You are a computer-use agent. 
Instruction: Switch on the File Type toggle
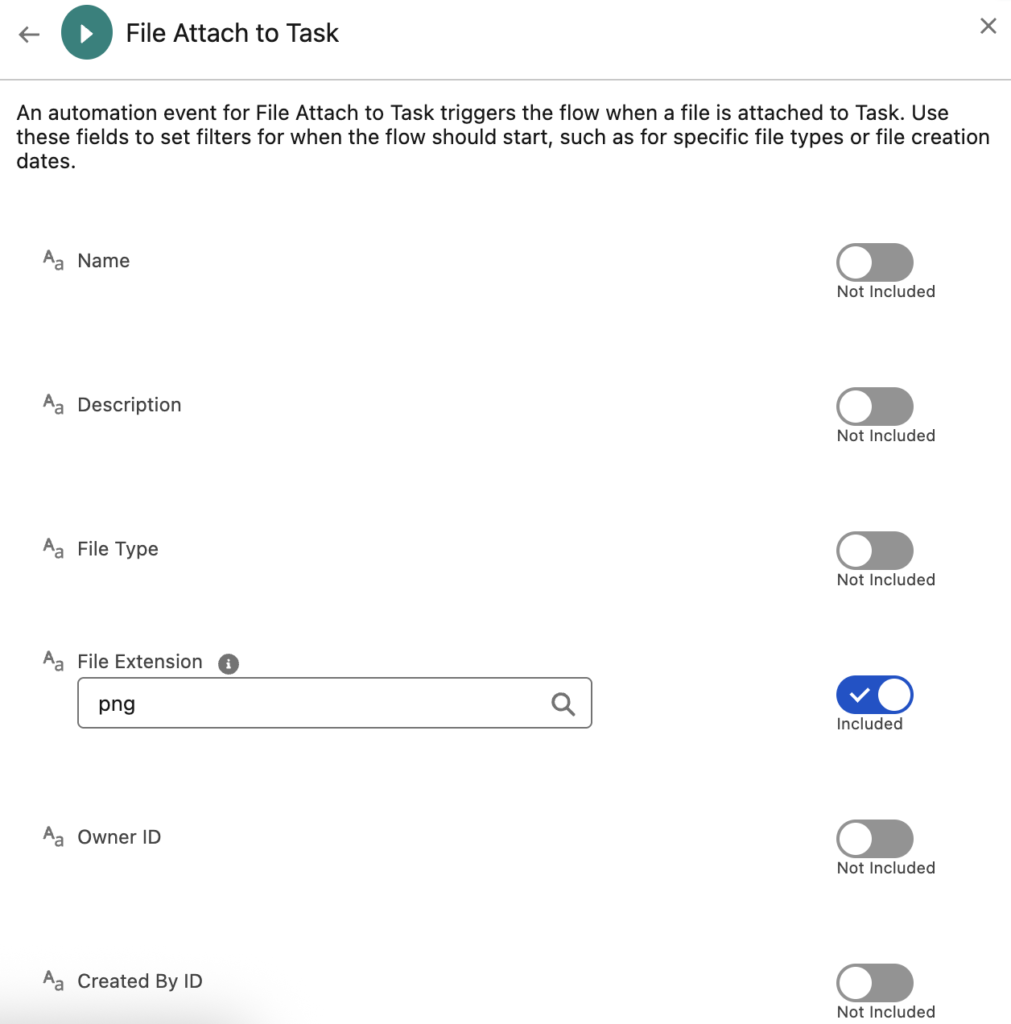point(875,551)
